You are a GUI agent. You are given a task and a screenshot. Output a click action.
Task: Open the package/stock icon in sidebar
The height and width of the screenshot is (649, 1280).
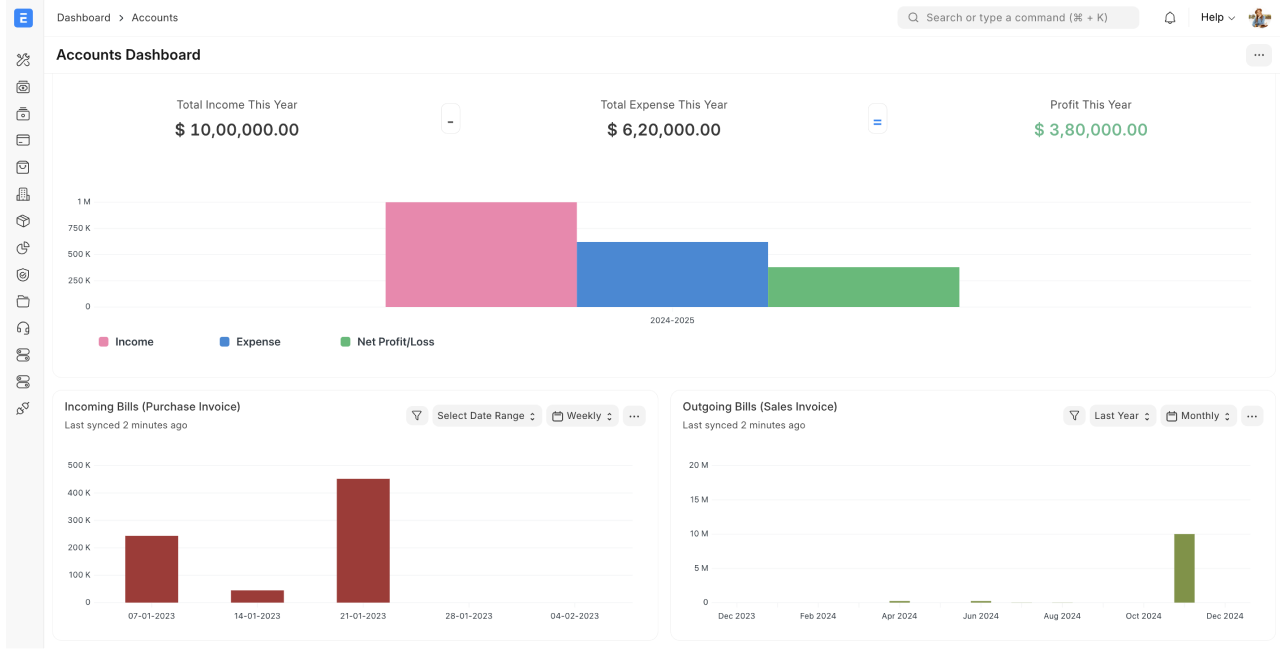click(x=23, y=220)
